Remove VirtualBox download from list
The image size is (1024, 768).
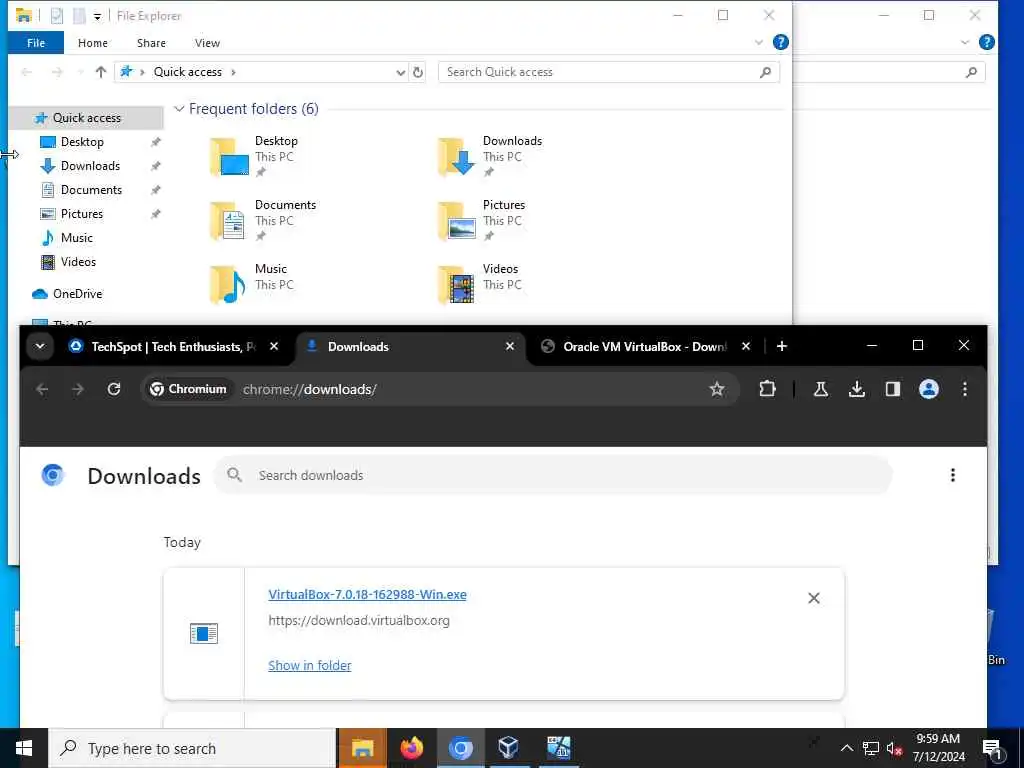814,598
